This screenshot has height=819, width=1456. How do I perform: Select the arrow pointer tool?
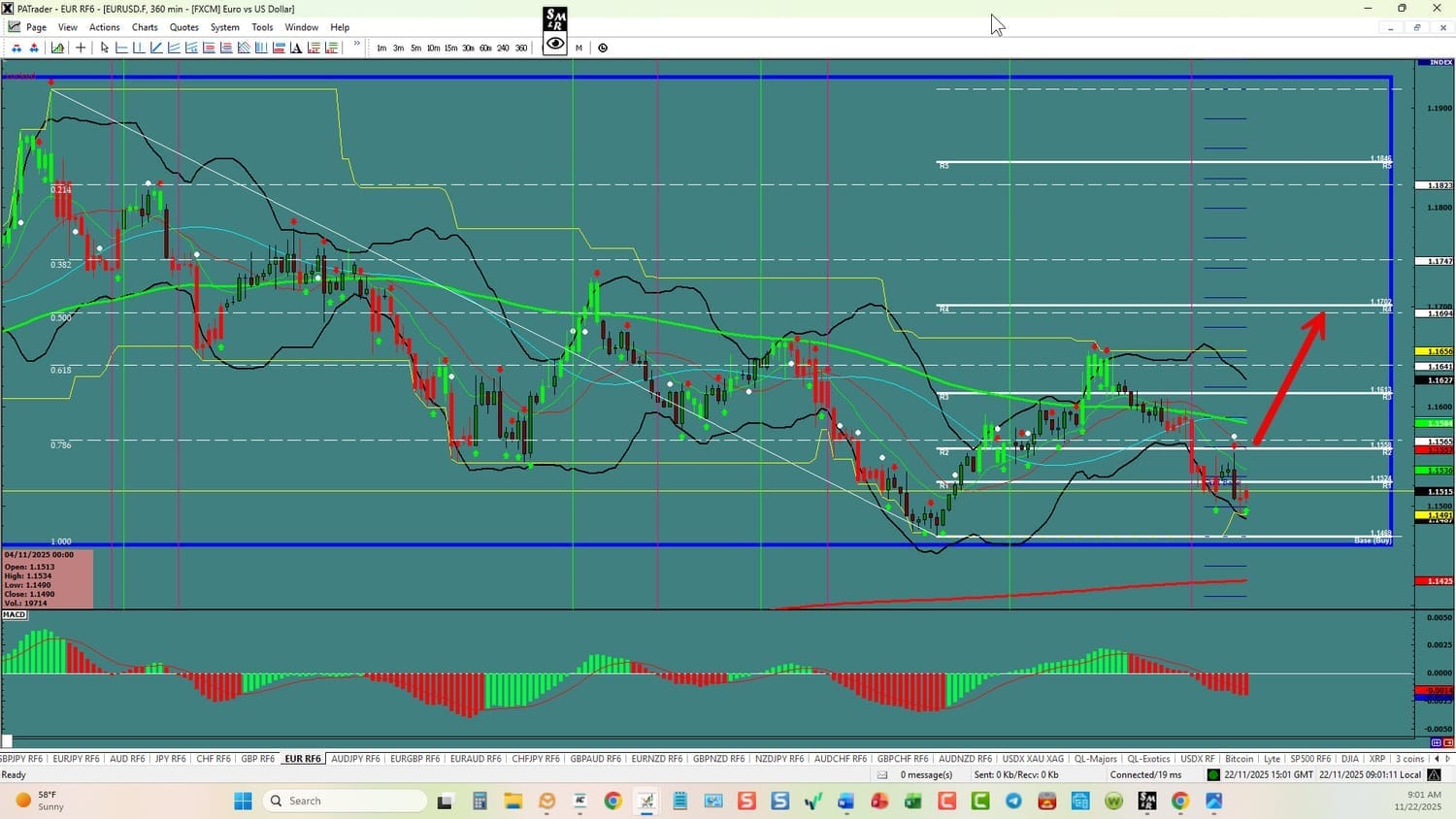point(105,48)
